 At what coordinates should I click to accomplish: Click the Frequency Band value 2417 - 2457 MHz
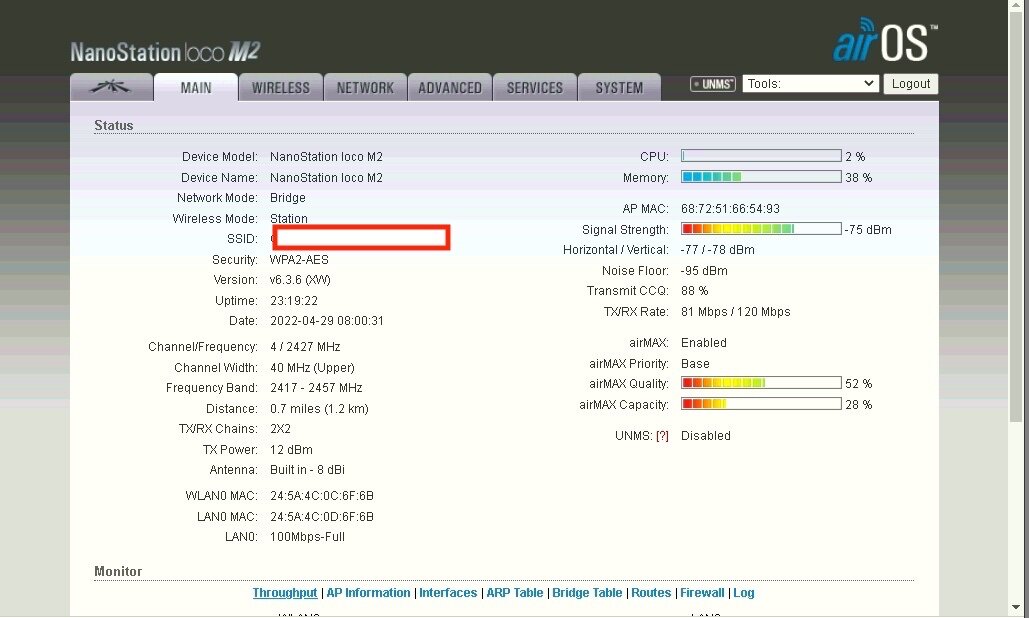[x=316, y=388]
